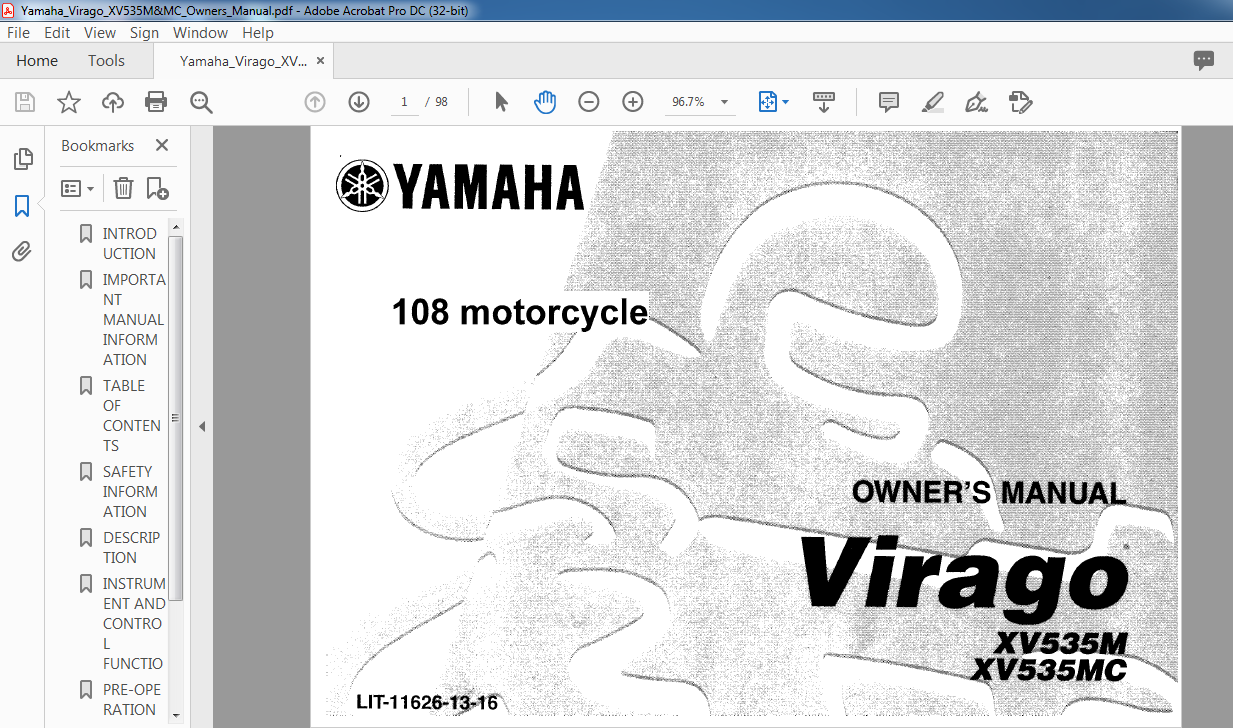Click bookmarks scrollbar down arrow
This screenshot has height=728, width=1233.
click(x=176, y=715)
